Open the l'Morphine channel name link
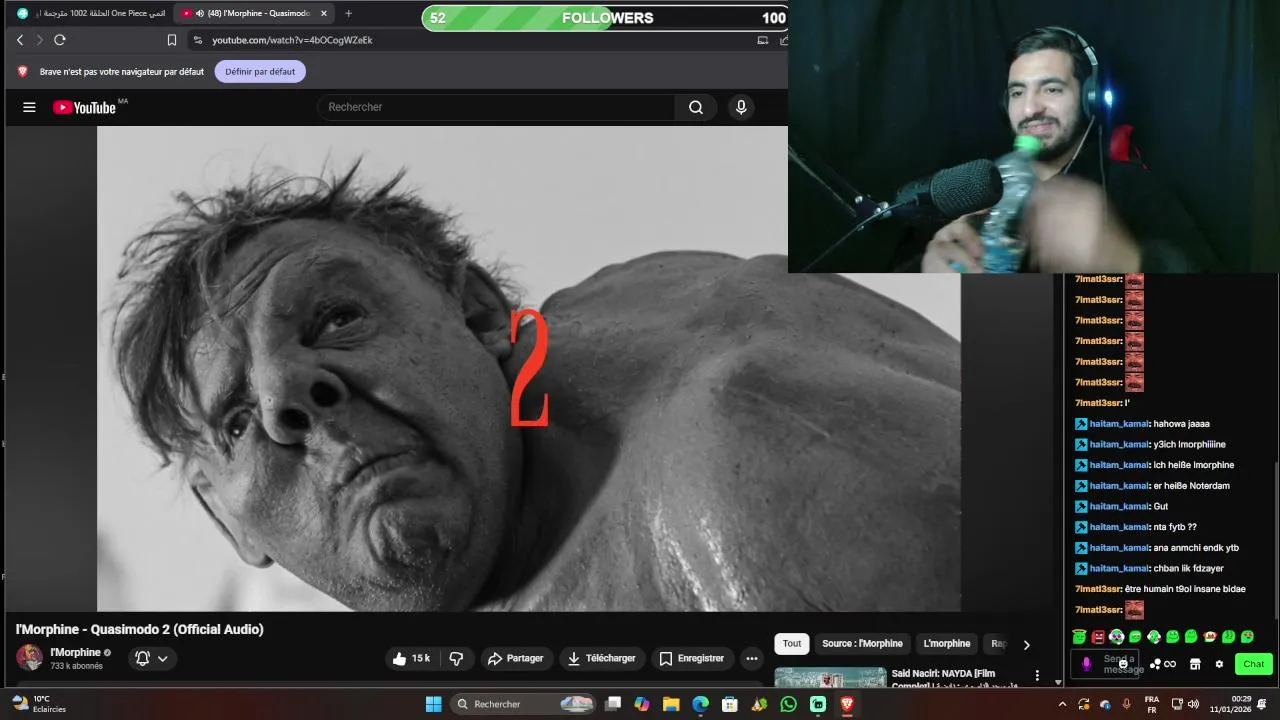The image size is (1280, 720). [x=76, y=652]
